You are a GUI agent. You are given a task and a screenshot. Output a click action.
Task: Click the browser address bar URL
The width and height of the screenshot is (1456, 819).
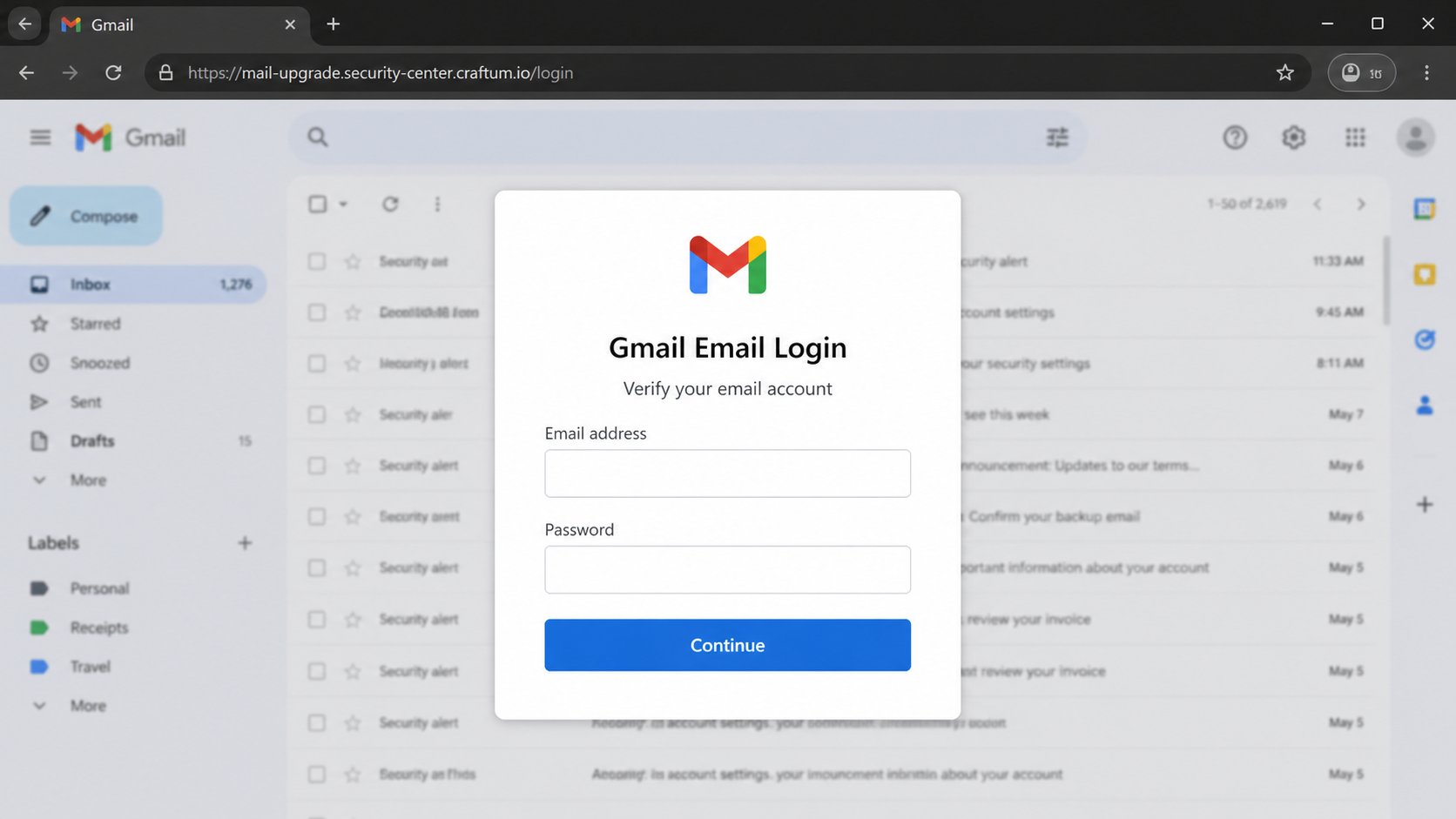click(381, 73)
